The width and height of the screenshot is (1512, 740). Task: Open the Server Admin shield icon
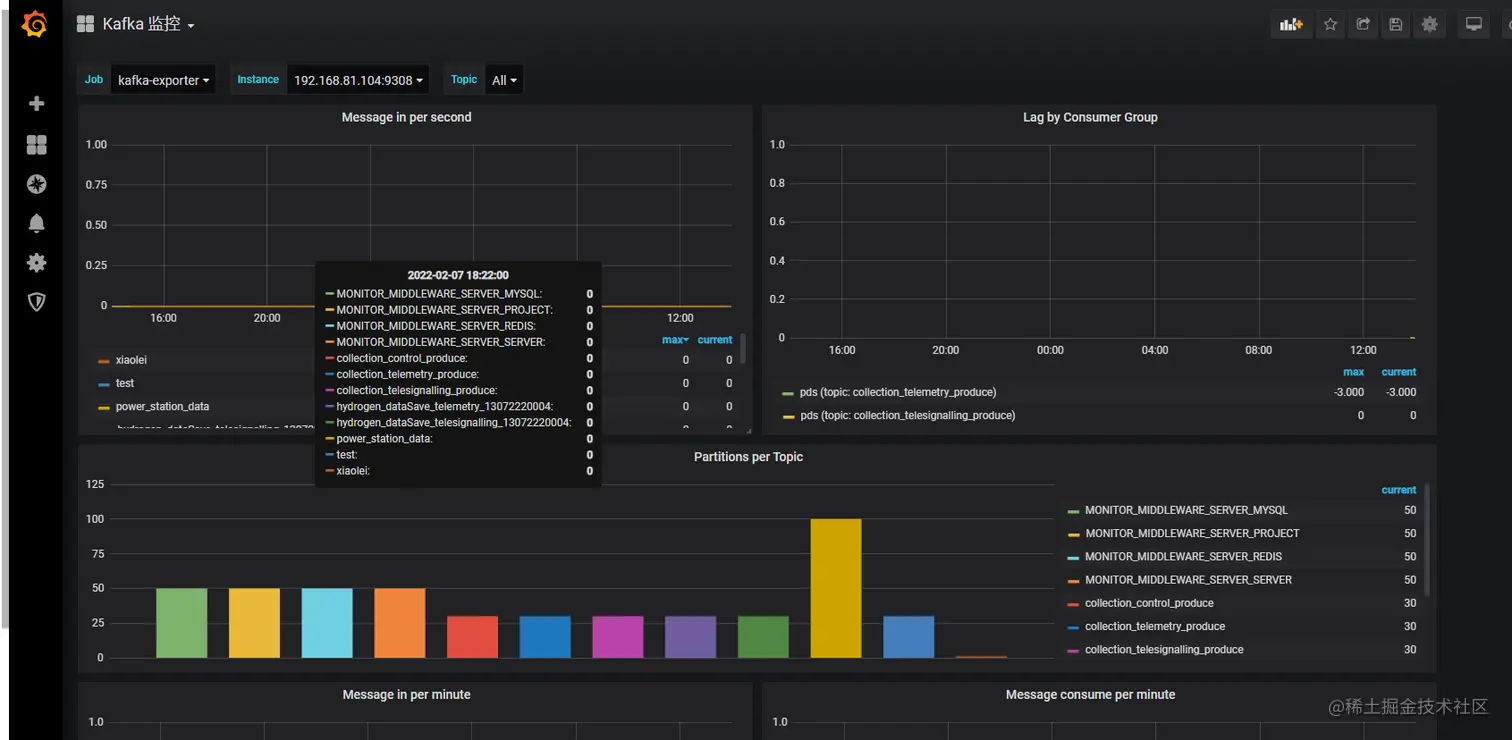click(x=37, y=302)
